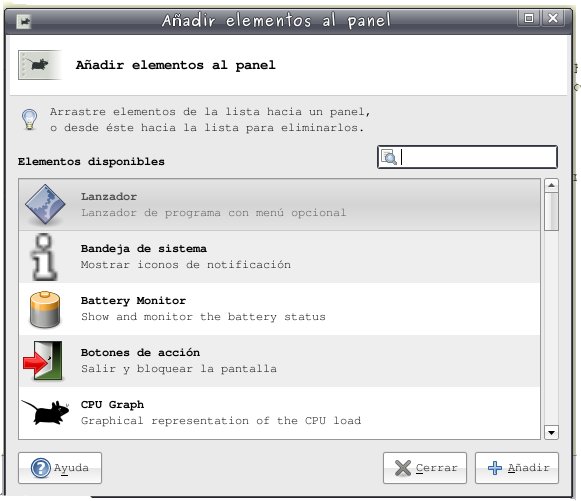
Task: Click the Bandeja de sistema info icon
Action: tap(44, 257)
